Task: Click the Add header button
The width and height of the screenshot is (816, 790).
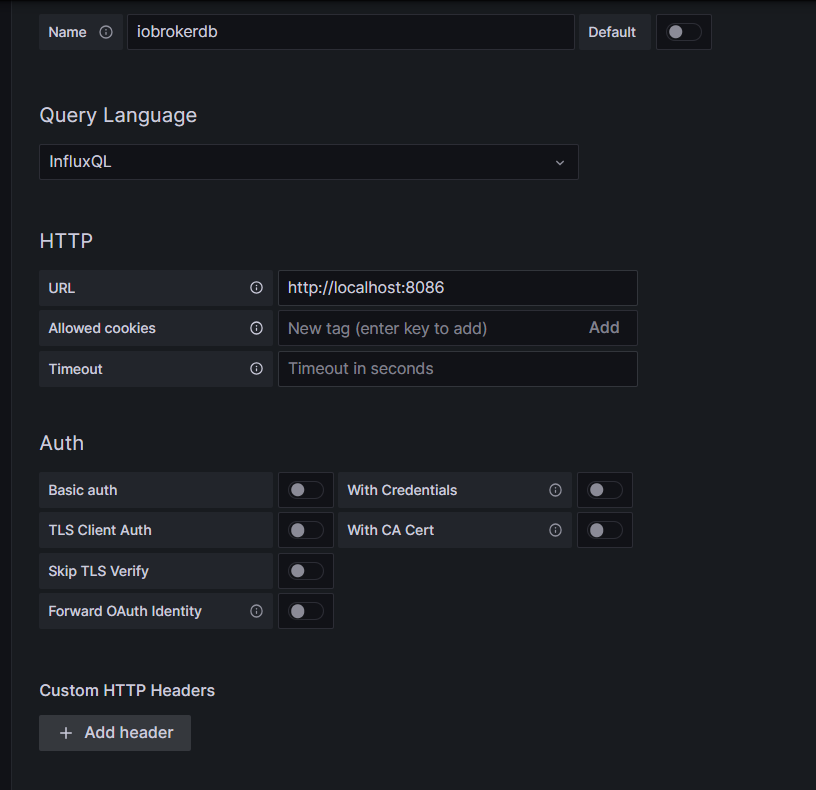Action: pos(115,733)
